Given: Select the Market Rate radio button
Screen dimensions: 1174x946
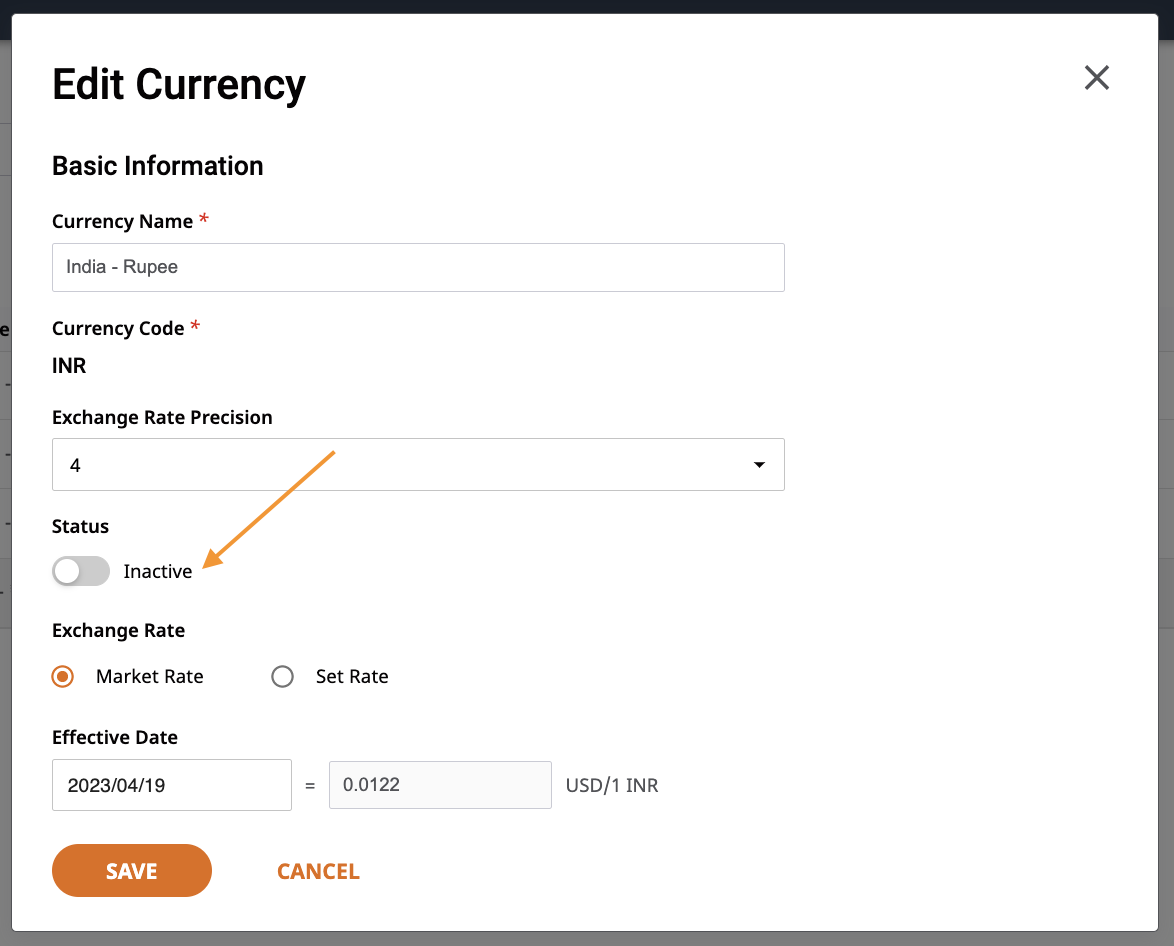Looking at the screenshot, I should tap(63, 676).
